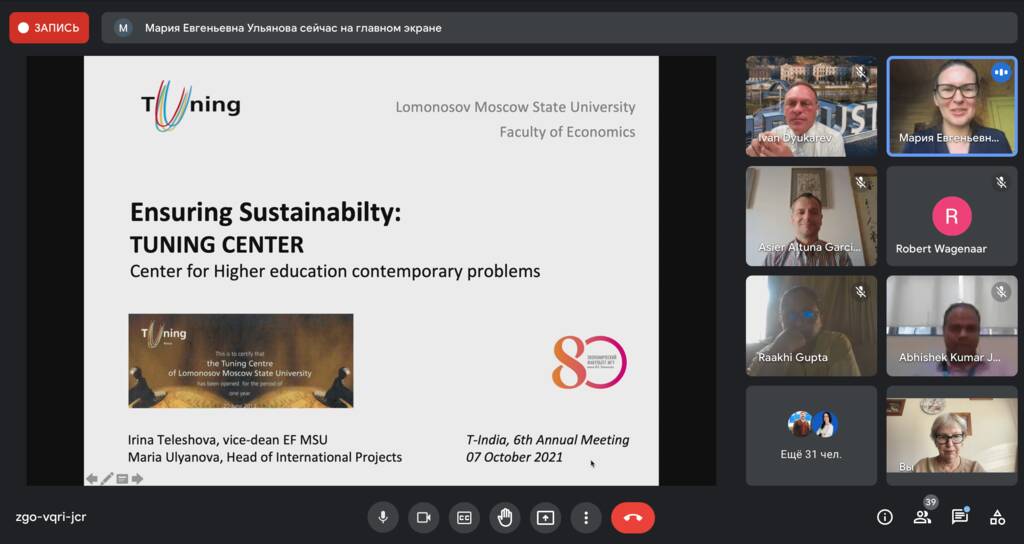Toggle the microphone button

click(x=383, y=518)
